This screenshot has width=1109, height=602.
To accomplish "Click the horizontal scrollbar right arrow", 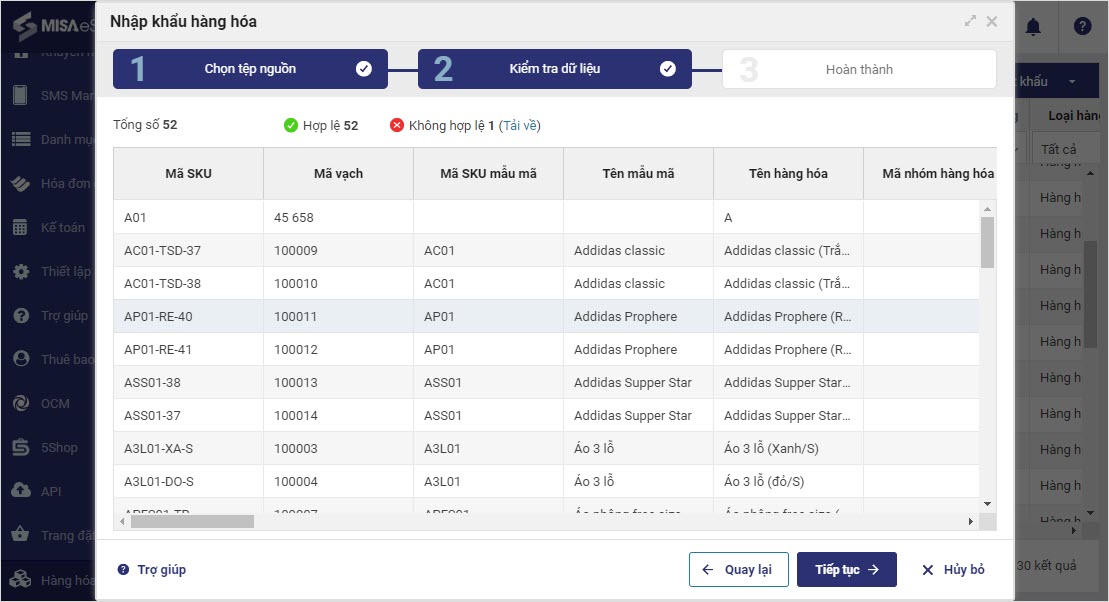I will click(970, 522).
